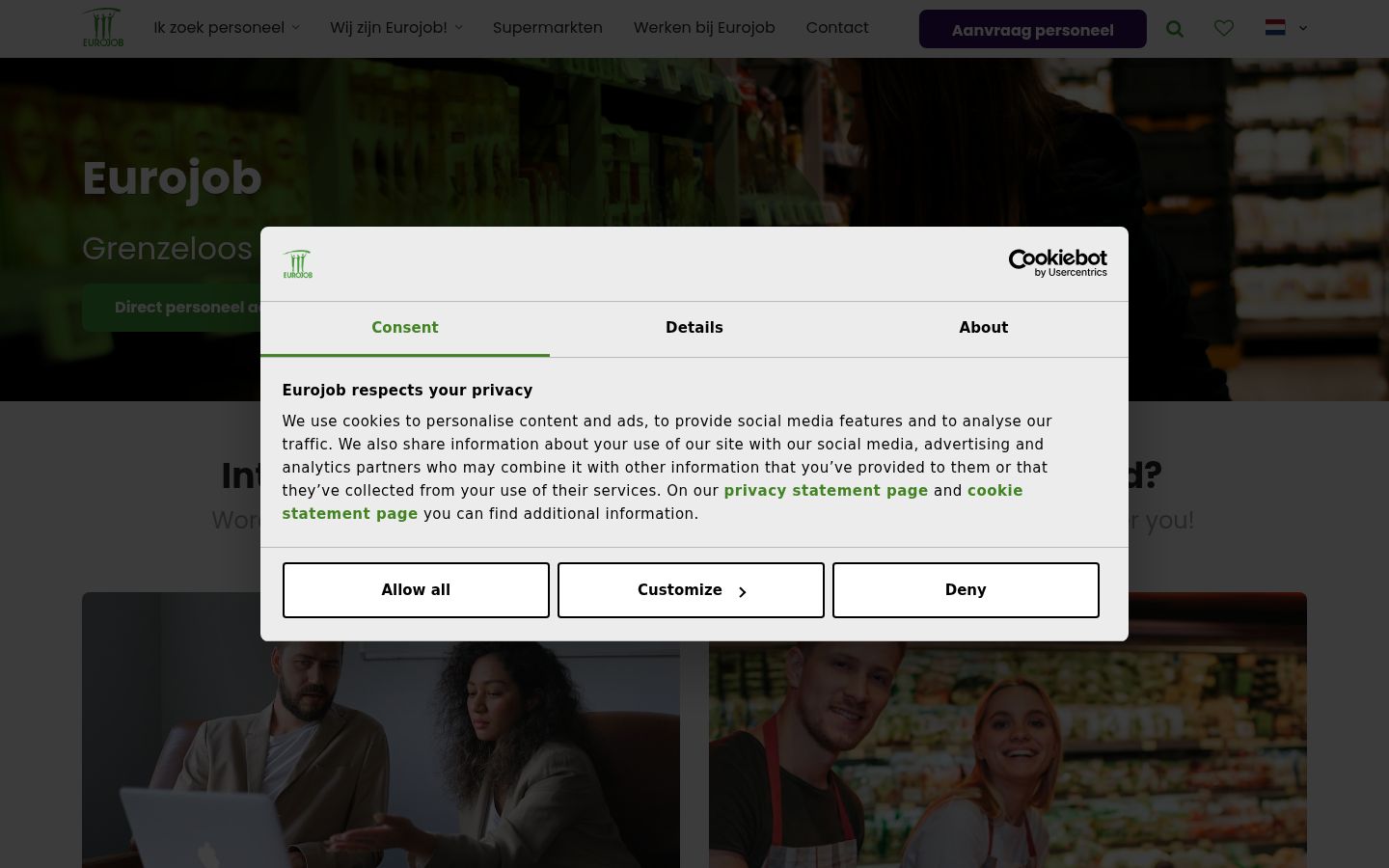Click Customize cookie settings

coord(691,590)
